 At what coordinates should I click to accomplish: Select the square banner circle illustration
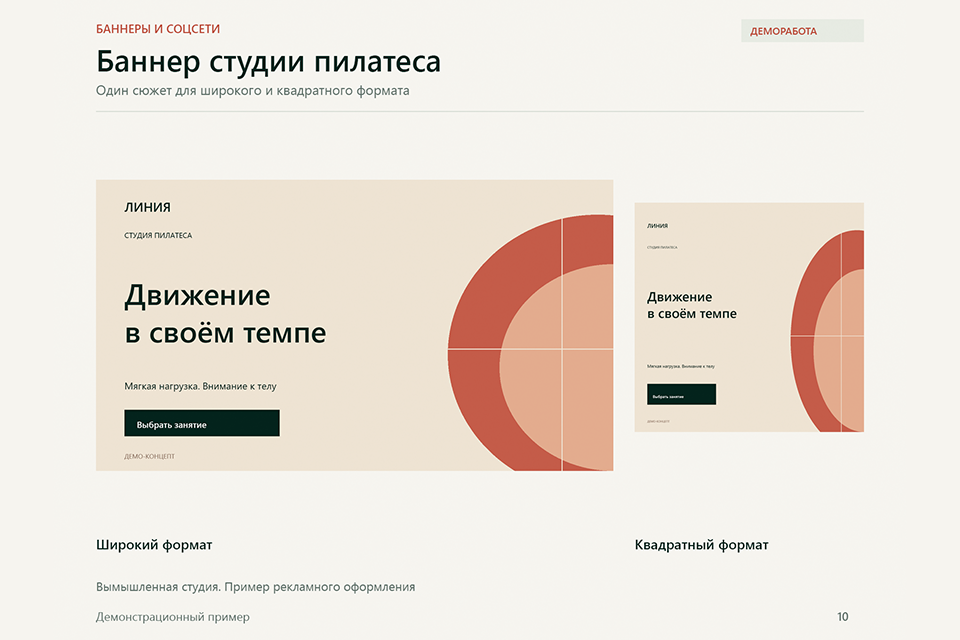click(x=827, y=331)
